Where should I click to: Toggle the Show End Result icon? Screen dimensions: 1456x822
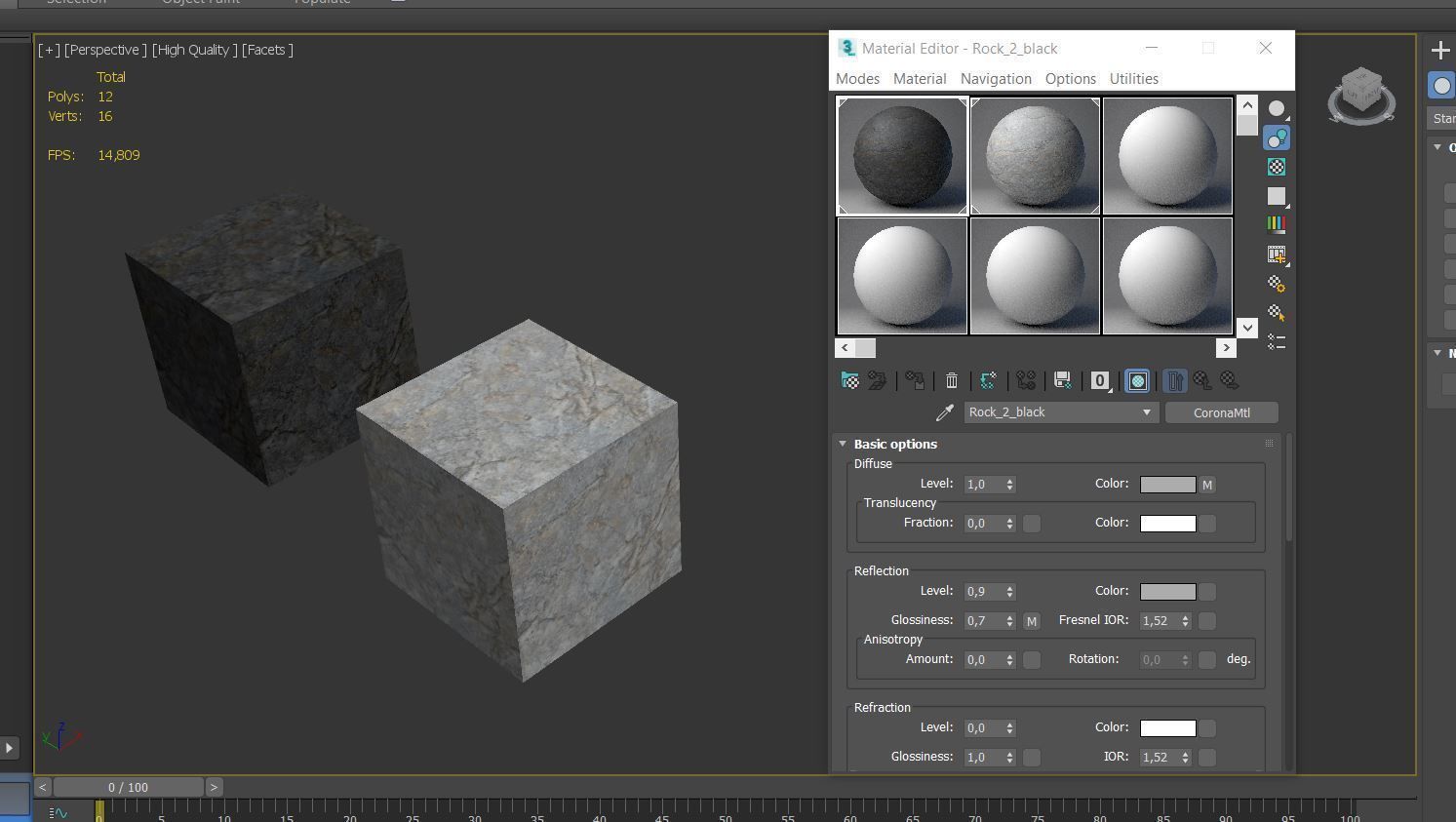1175,380
